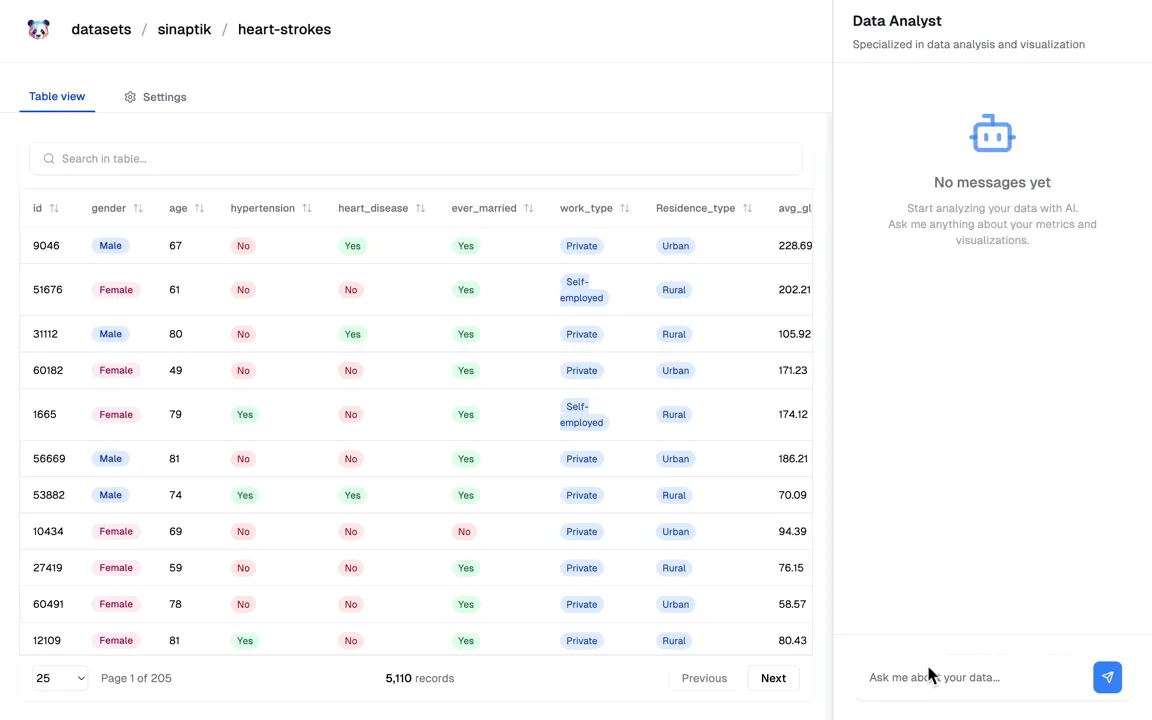Sort by Residence_type column arrows
Viewport: 1152px width, 720px height.
tap(747, 208)
